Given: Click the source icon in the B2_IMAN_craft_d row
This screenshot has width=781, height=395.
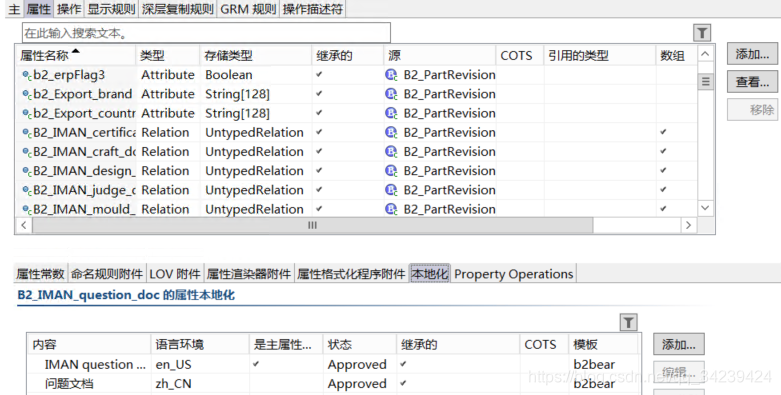Looking at the screenshot, I should click(391, 151).
